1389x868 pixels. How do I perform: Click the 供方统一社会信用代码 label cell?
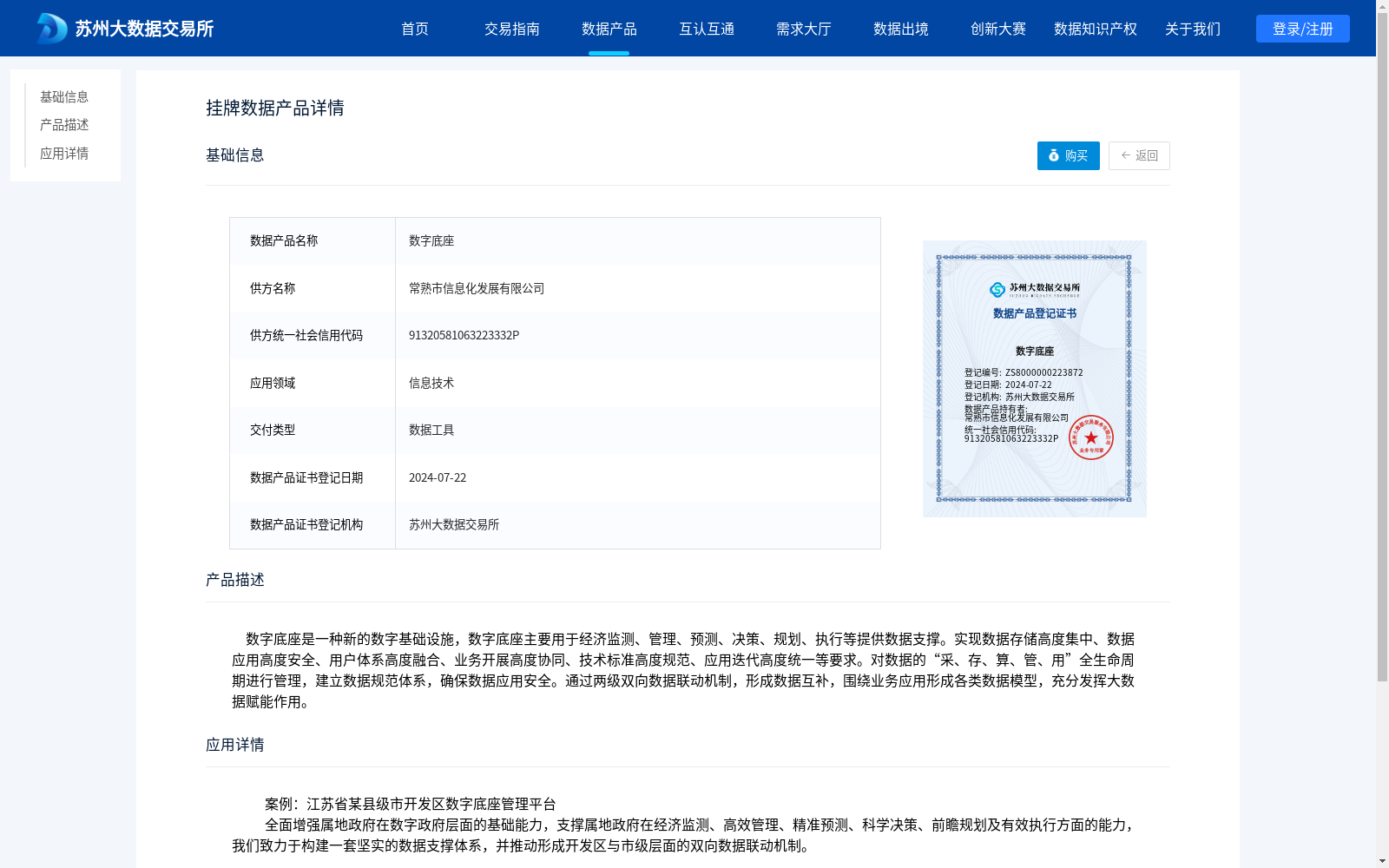pos(313,335)
